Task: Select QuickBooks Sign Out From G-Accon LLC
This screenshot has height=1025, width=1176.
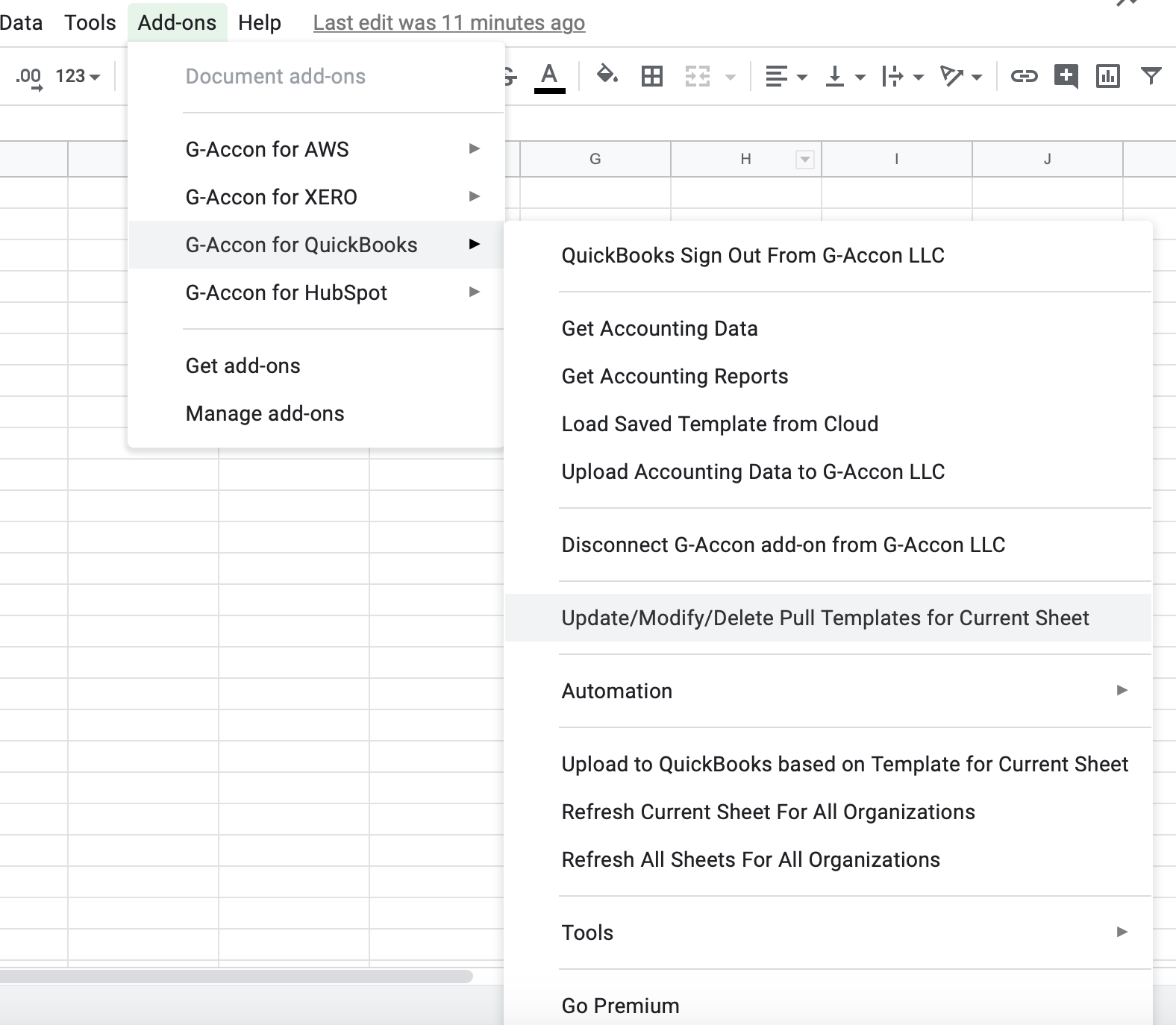Action: point(828,255)
